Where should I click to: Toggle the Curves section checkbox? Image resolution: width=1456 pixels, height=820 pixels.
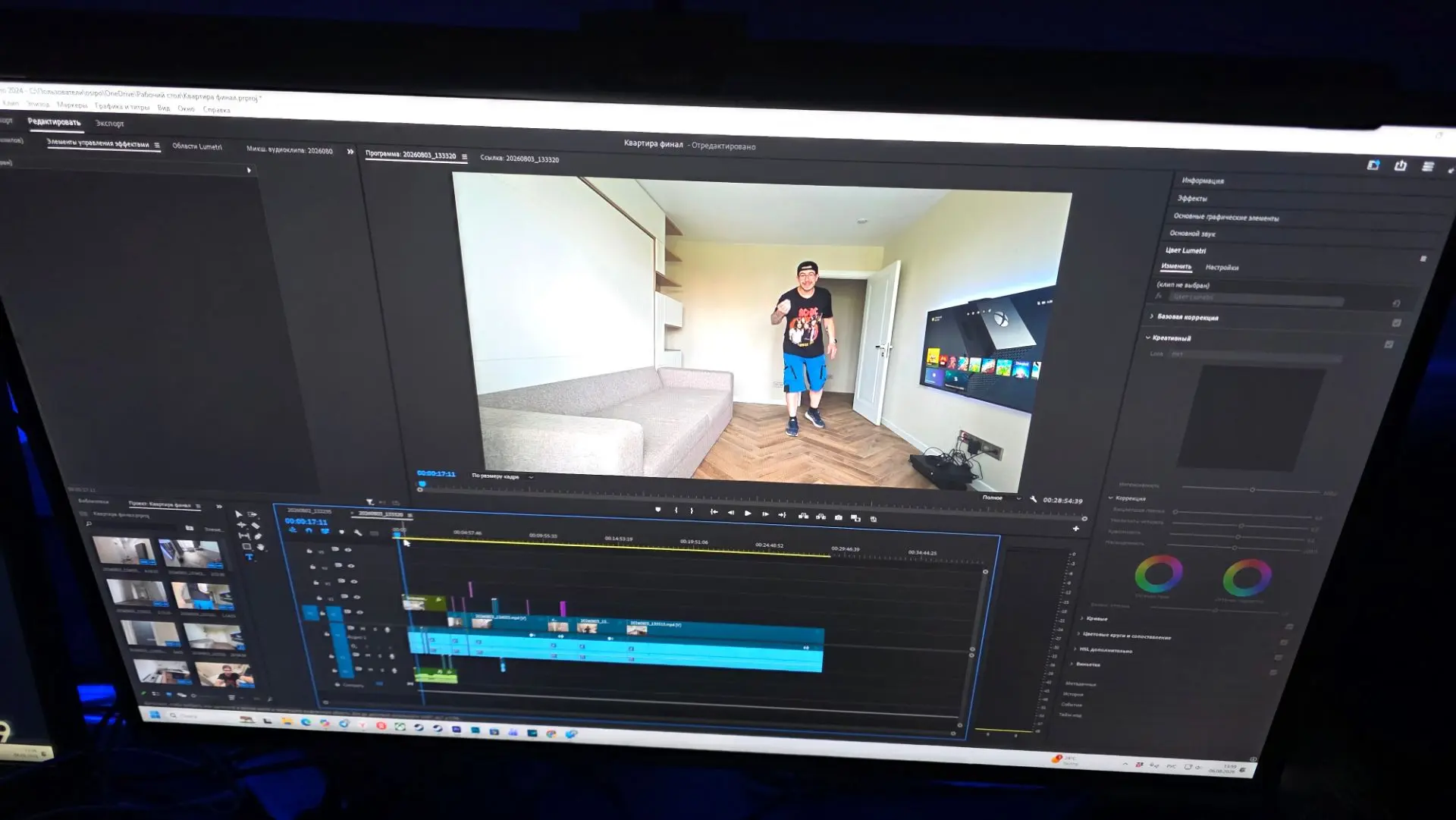click(x=1288, y=627)
